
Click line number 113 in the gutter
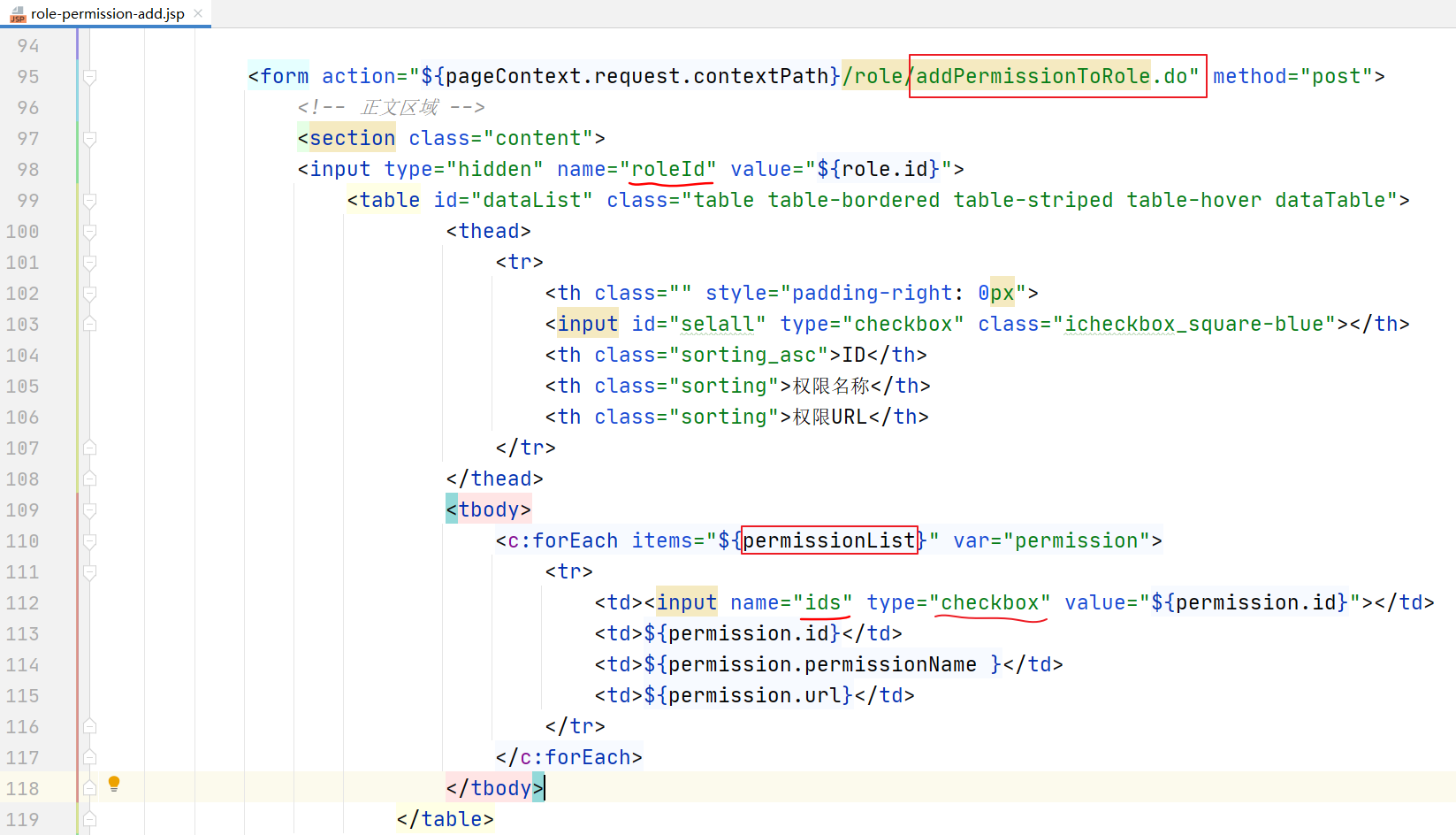point(22,634)
